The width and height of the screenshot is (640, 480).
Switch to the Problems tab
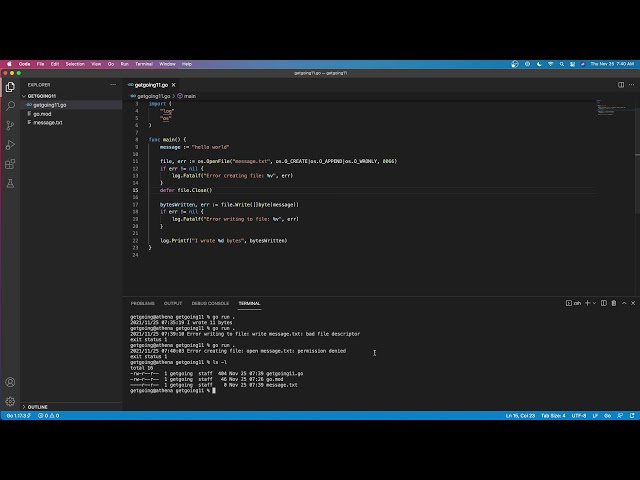[142, 303]
